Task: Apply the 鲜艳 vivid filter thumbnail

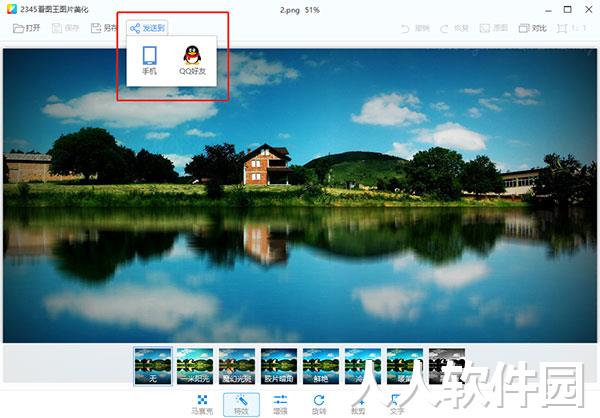Action: coord(321,366)
